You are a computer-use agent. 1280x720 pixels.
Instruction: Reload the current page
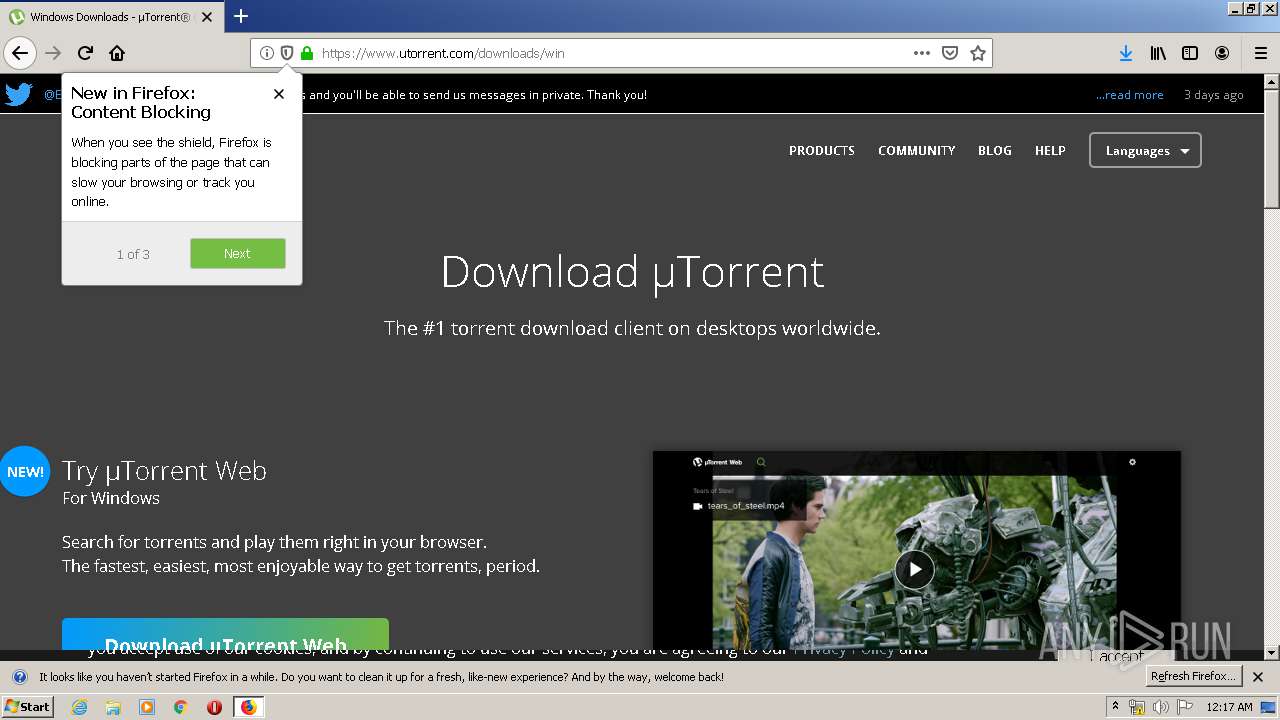[x=86, y=53]
